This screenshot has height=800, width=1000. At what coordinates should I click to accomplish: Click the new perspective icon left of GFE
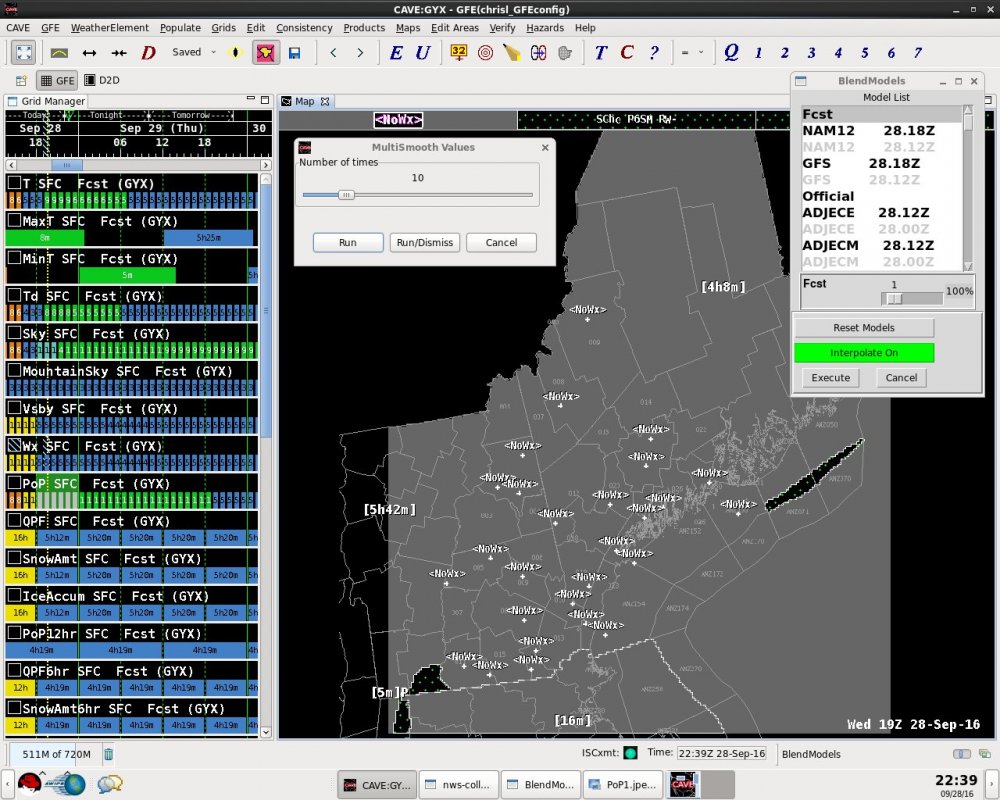(x=21, y=80)
